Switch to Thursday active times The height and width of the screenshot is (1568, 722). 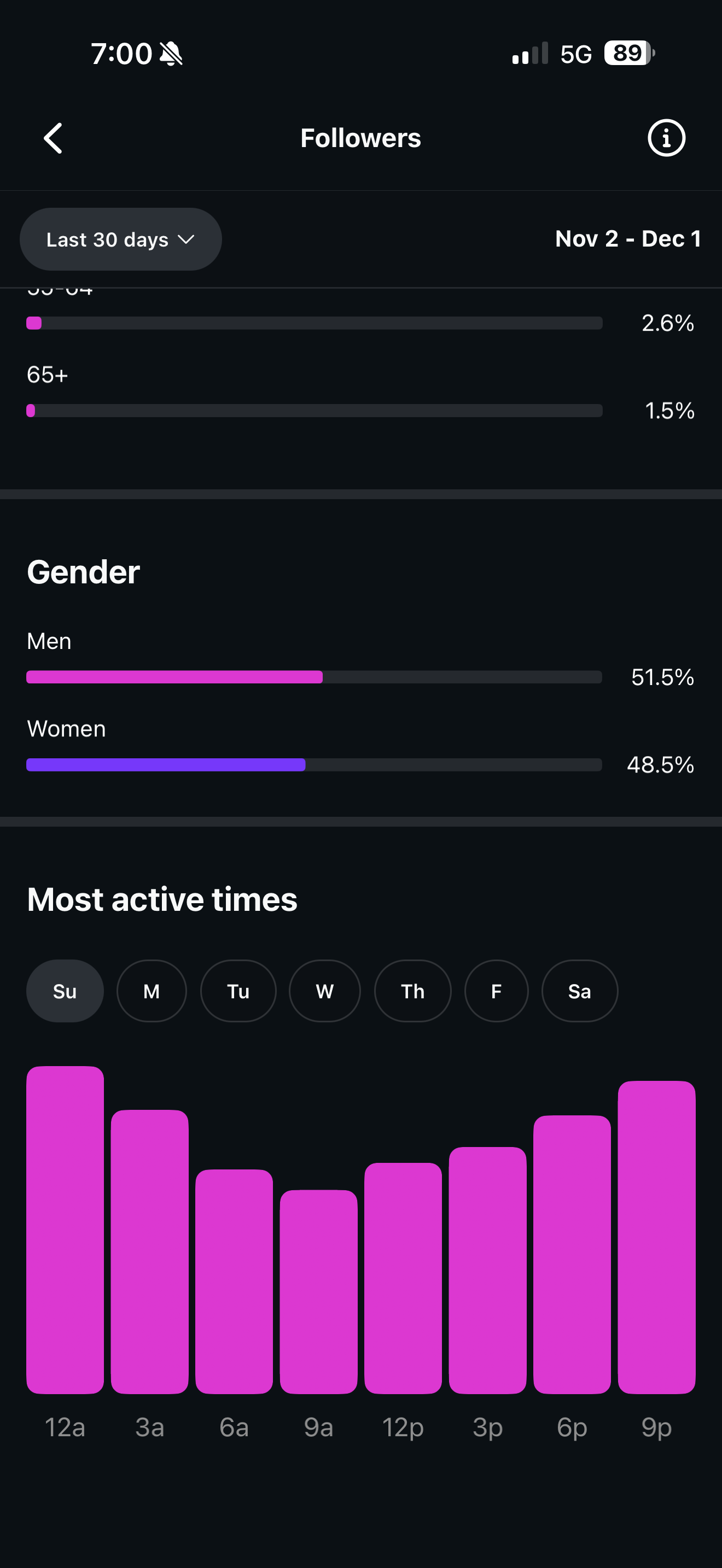coord(413,991)
